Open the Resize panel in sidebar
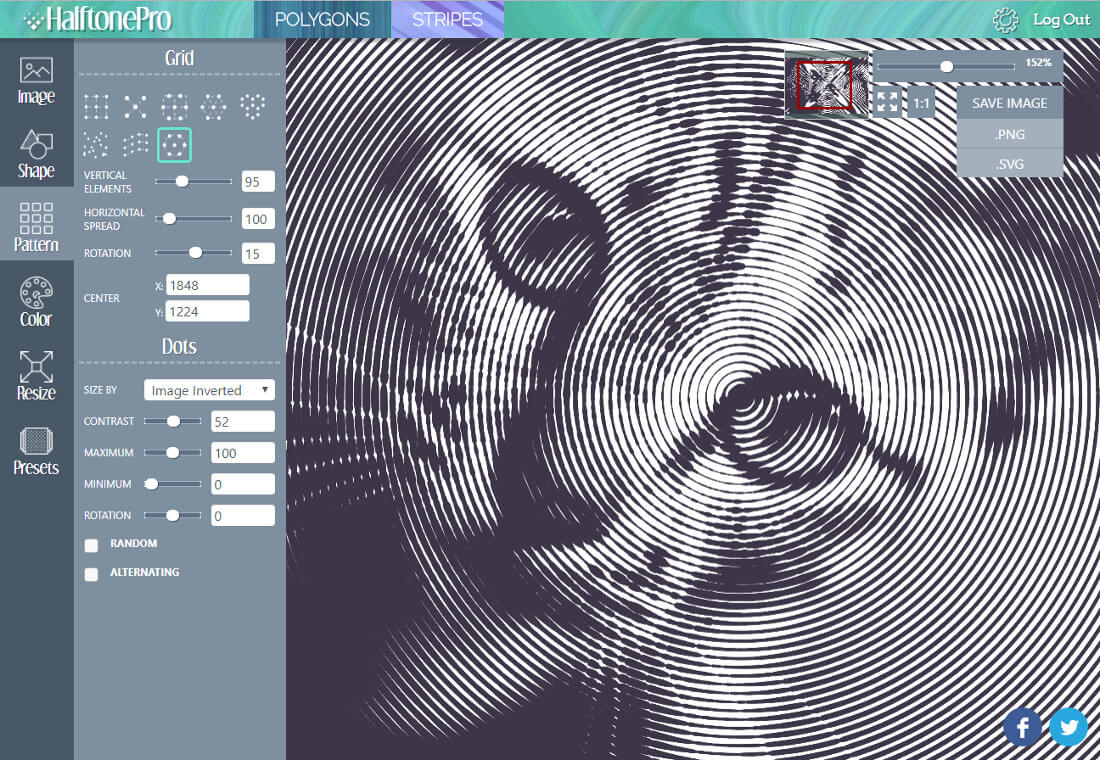Viewport: 1100px width, 760px height. pos(36,375)
